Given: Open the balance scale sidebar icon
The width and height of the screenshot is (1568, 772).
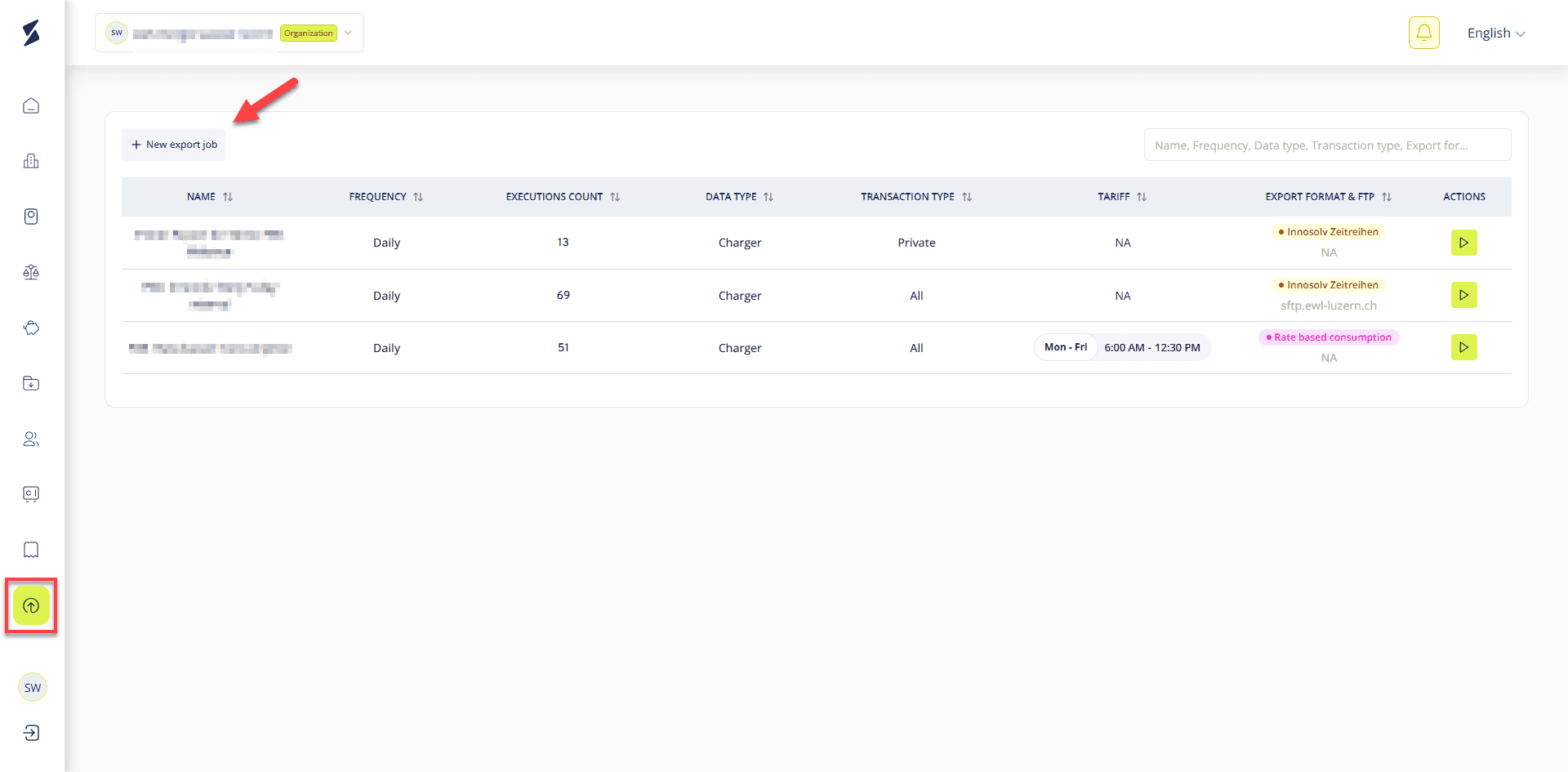Looking at the screenshot, I should [31, 272].
